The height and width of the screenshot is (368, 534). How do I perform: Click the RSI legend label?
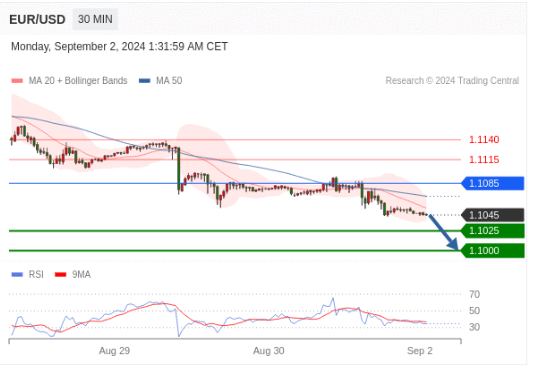click(36, 274)
